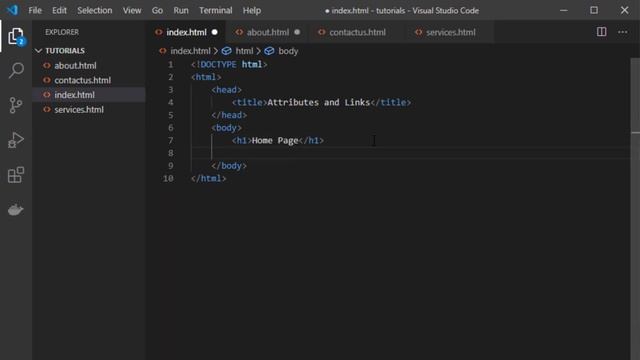This screenshot has width=640, height=360.
Task: Open the Docker whale icon view
Action: [16, 209]
